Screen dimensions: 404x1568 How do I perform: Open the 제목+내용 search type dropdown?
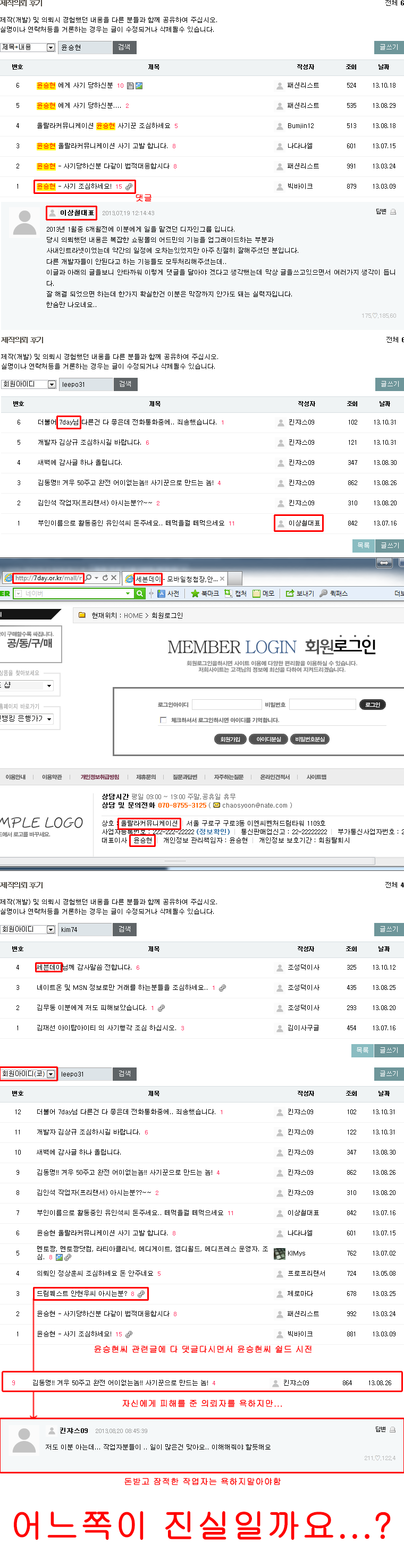tap(50, 47)
